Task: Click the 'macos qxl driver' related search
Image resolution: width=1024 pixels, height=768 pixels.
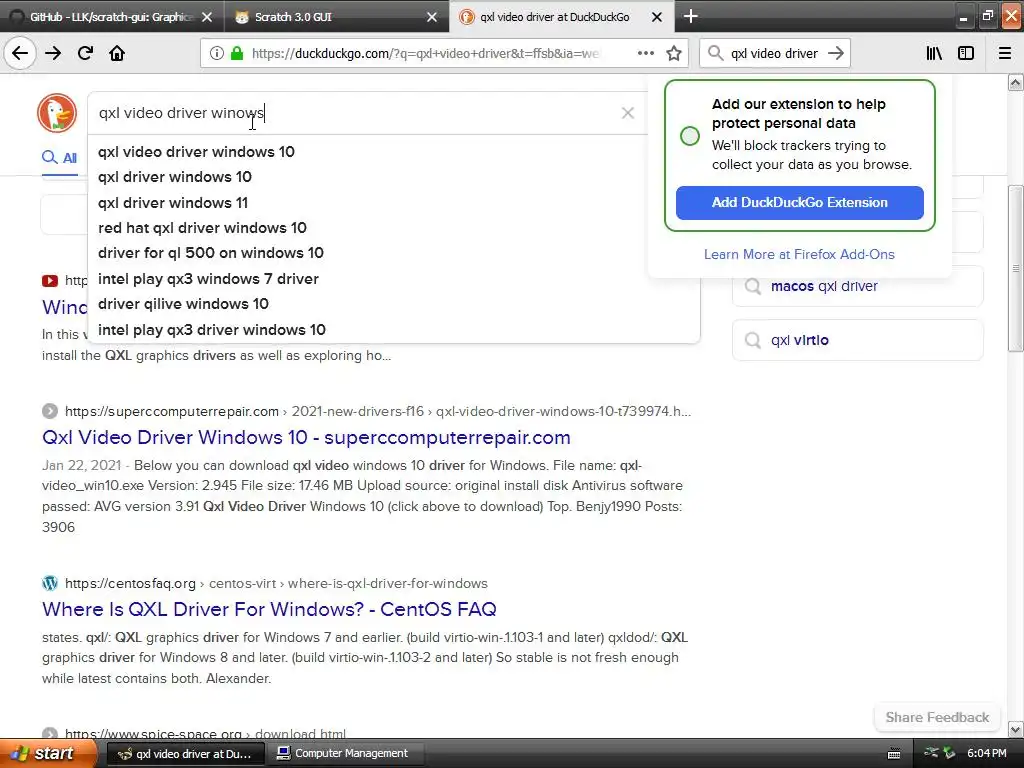Action: (x=857, y=286)
